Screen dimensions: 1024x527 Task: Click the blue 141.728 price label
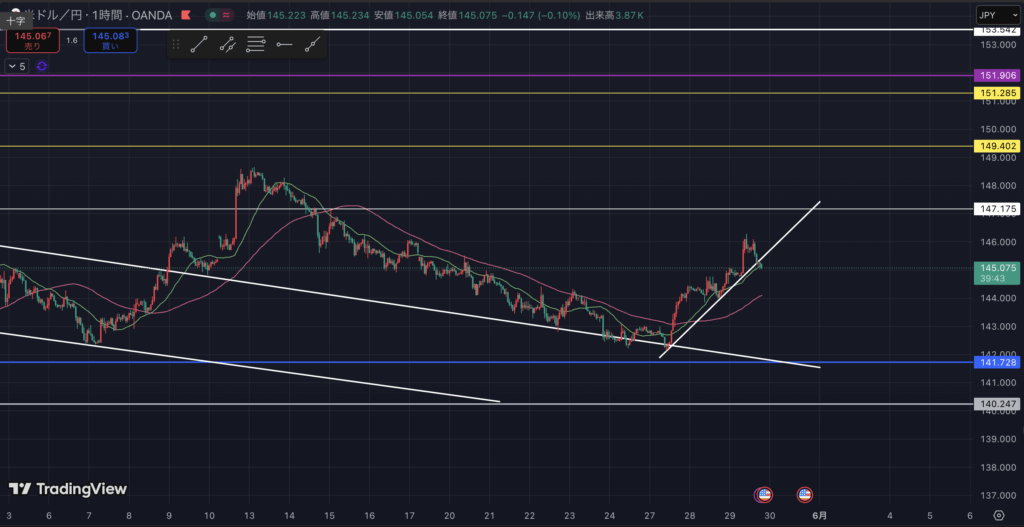997,362
